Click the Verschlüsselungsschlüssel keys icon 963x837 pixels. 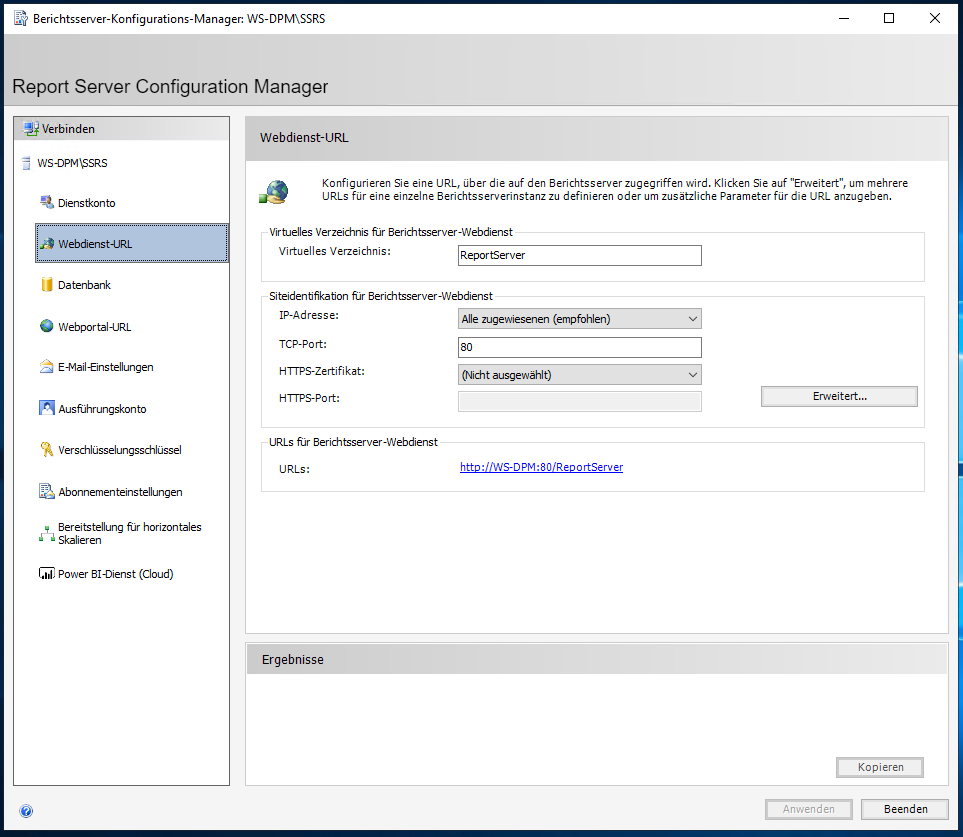[47, 450]
